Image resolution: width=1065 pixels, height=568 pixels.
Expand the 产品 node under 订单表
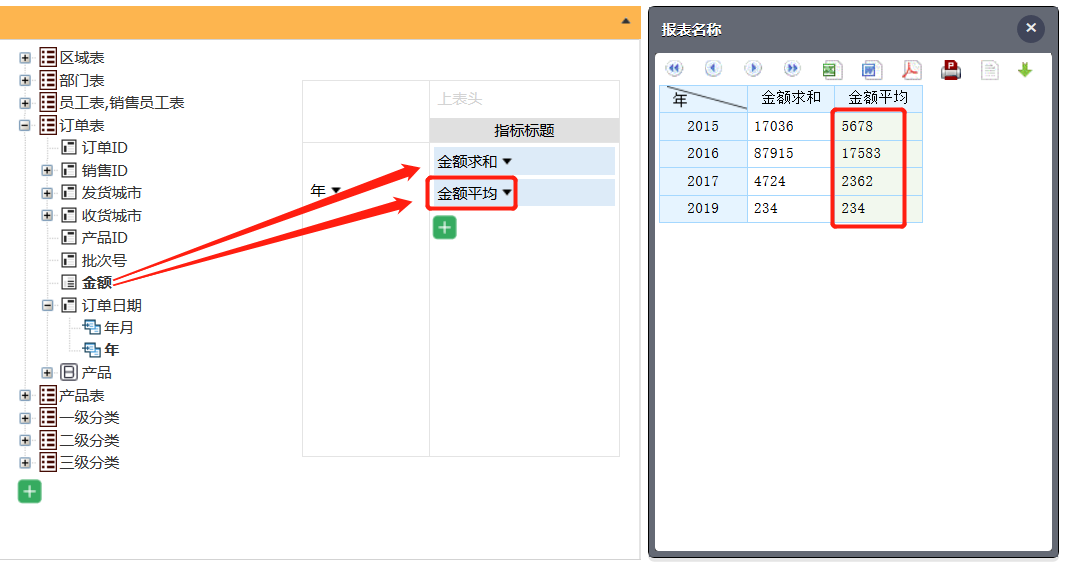[48, 373]
